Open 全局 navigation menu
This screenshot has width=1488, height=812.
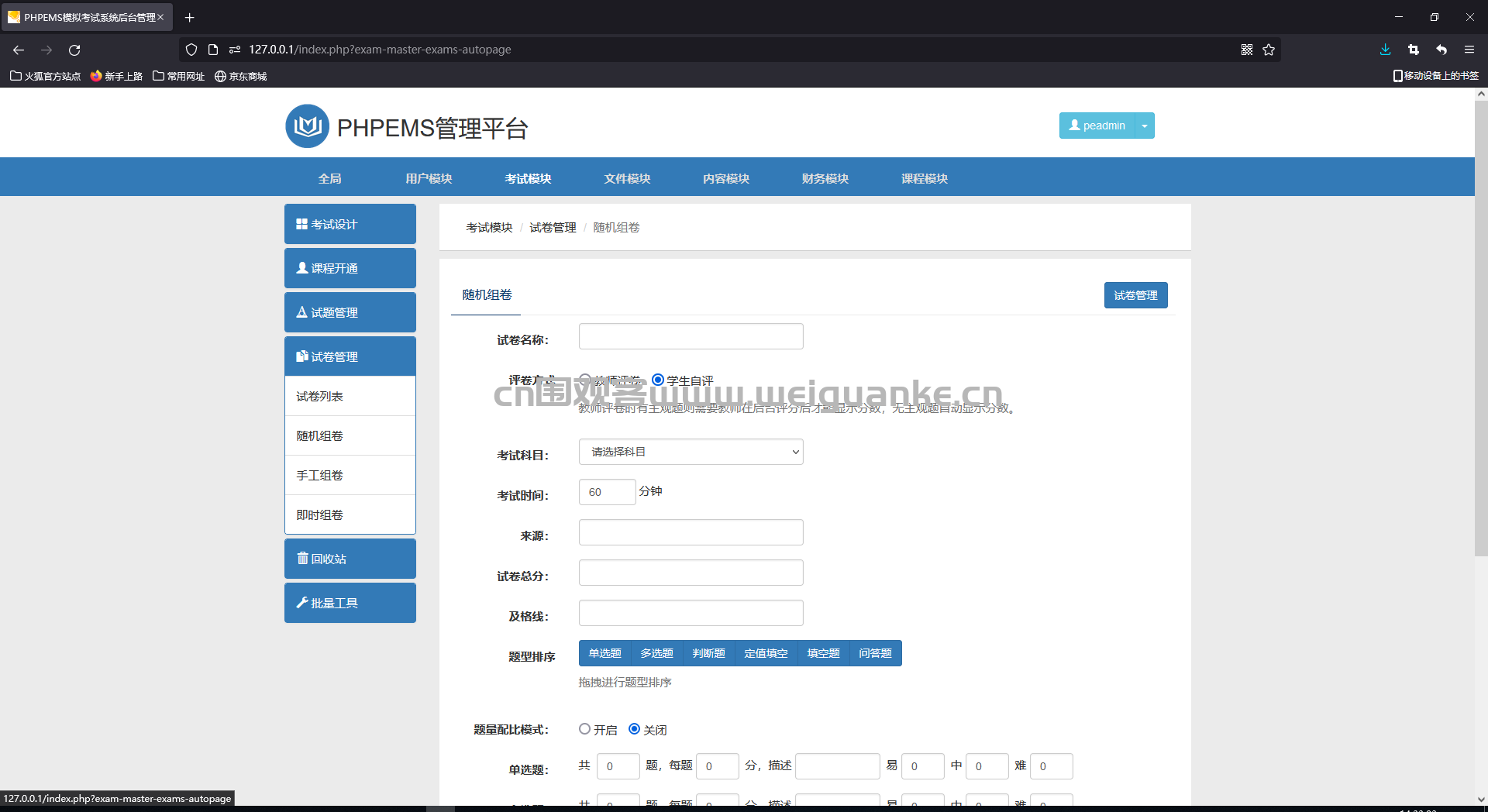pos(330,178)
